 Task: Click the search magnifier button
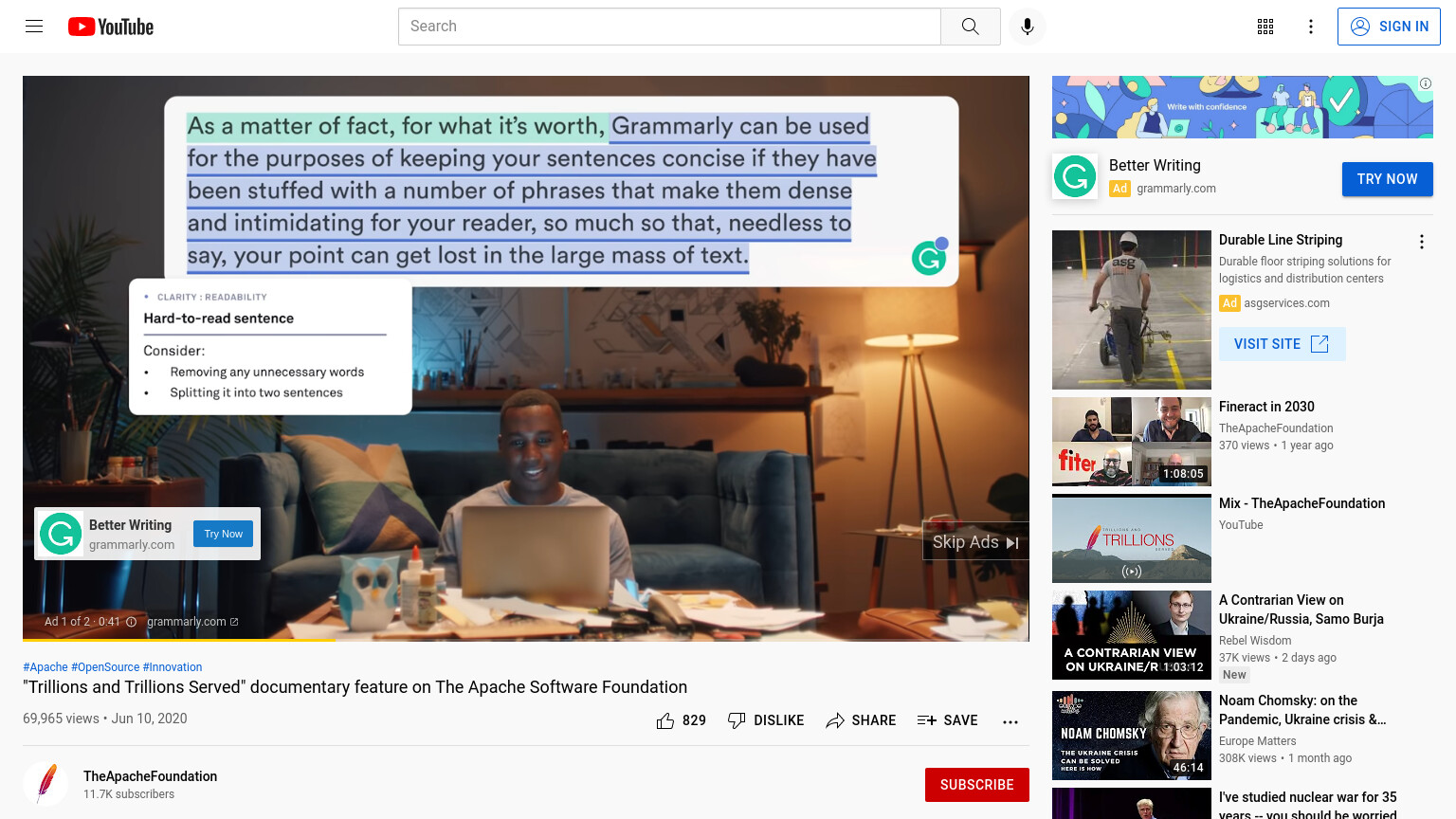coord(970,27)
